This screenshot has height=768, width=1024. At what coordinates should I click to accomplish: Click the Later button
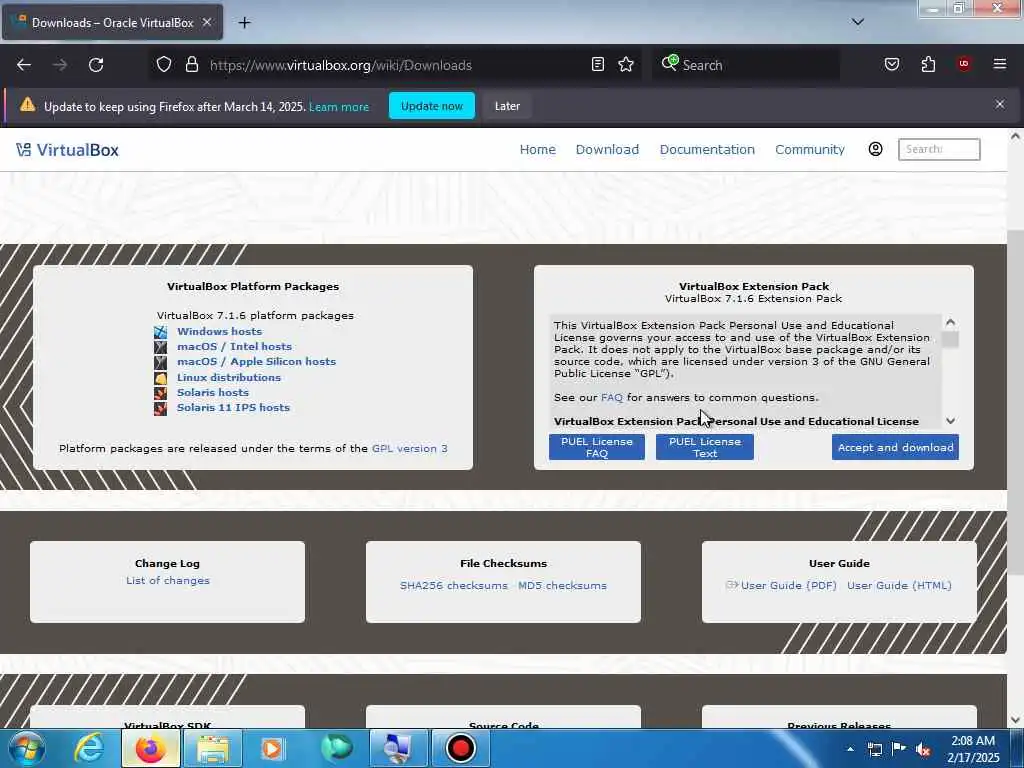click(x=507, y=106)
